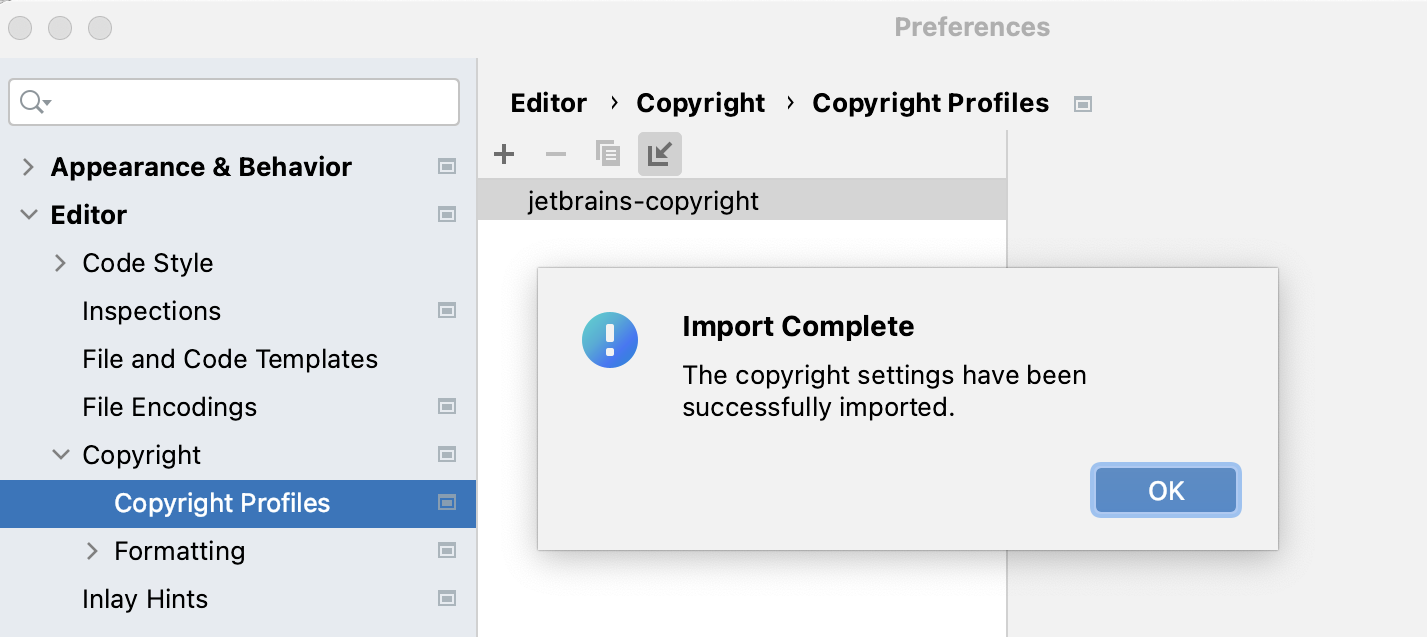The height and width of the screenshot is (637, 1427).
Task: Click Editor in the breadcrumb path
Action: [549, 103]
